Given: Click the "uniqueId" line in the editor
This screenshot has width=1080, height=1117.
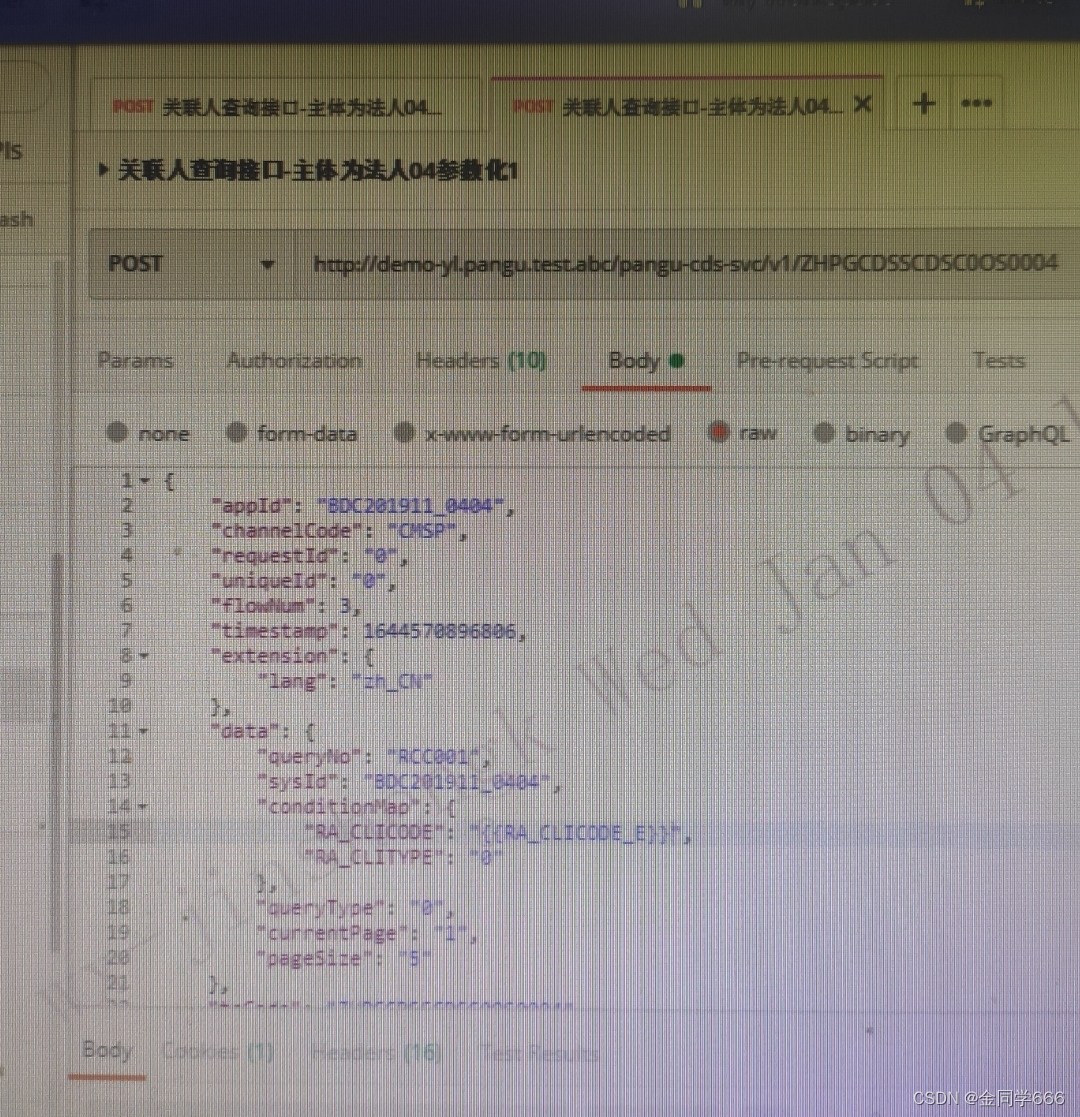Looking at the screenshot, I should [x=303, y=581].
